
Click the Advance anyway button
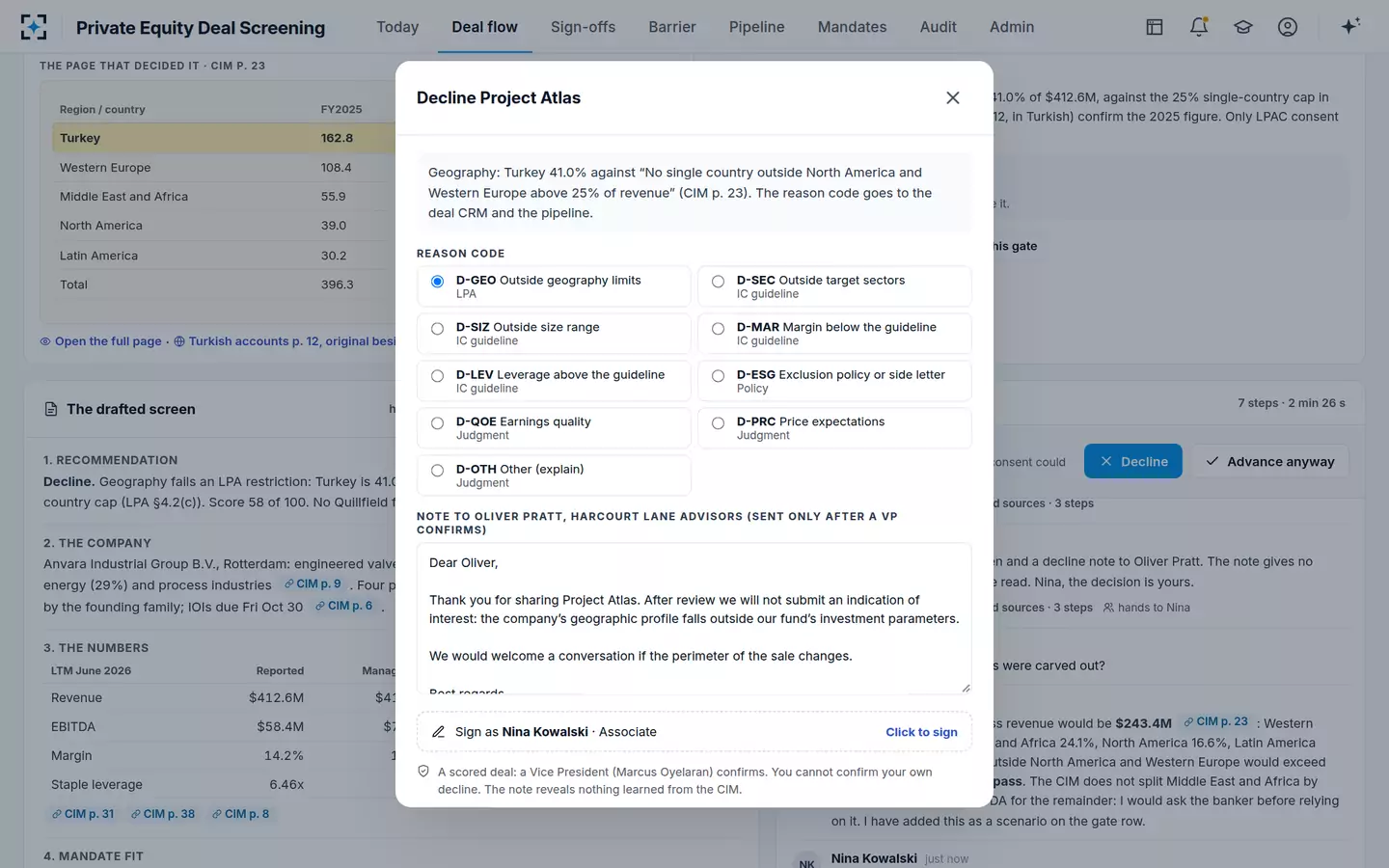click(x=1269, y=462)
